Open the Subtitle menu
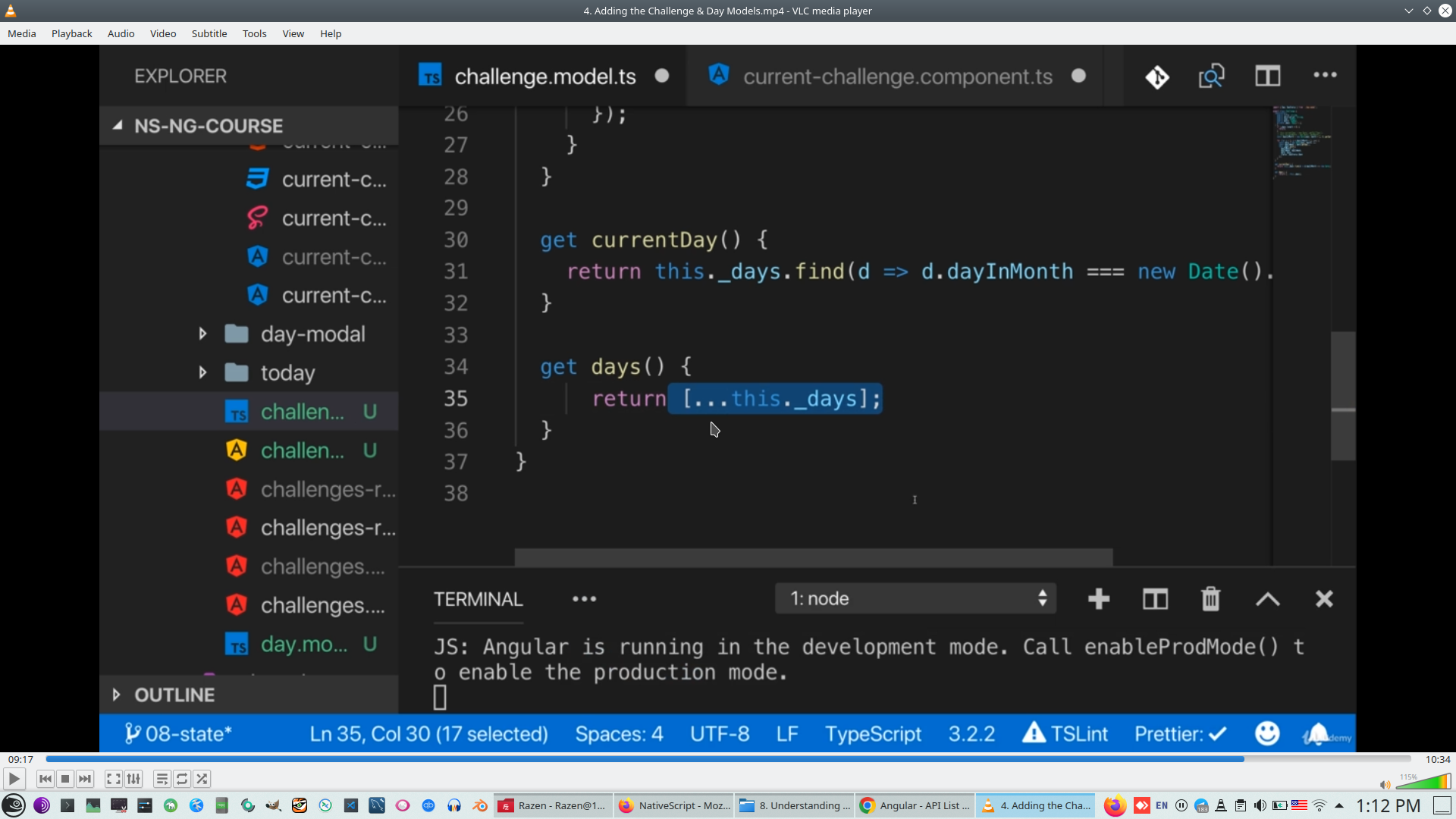The width and height of the screenshot is (1456, 819). coord(209,33)
